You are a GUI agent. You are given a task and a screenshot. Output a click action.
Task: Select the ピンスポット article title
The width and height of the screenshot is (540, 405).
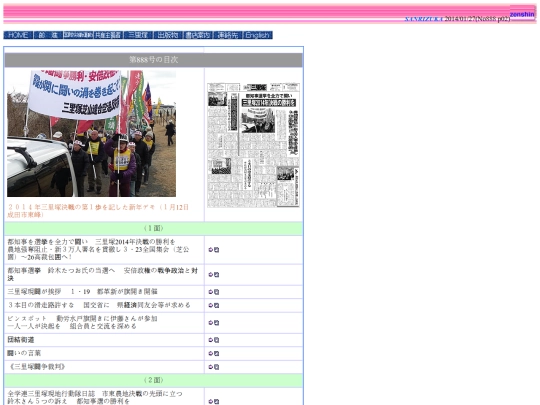82,322
